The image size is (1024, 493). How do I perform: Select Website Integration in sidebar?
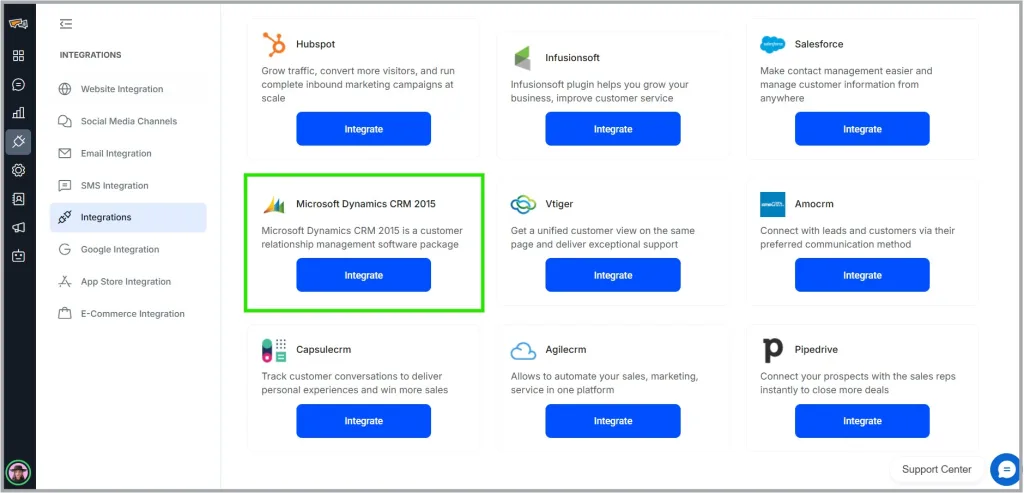pos(121,89)
